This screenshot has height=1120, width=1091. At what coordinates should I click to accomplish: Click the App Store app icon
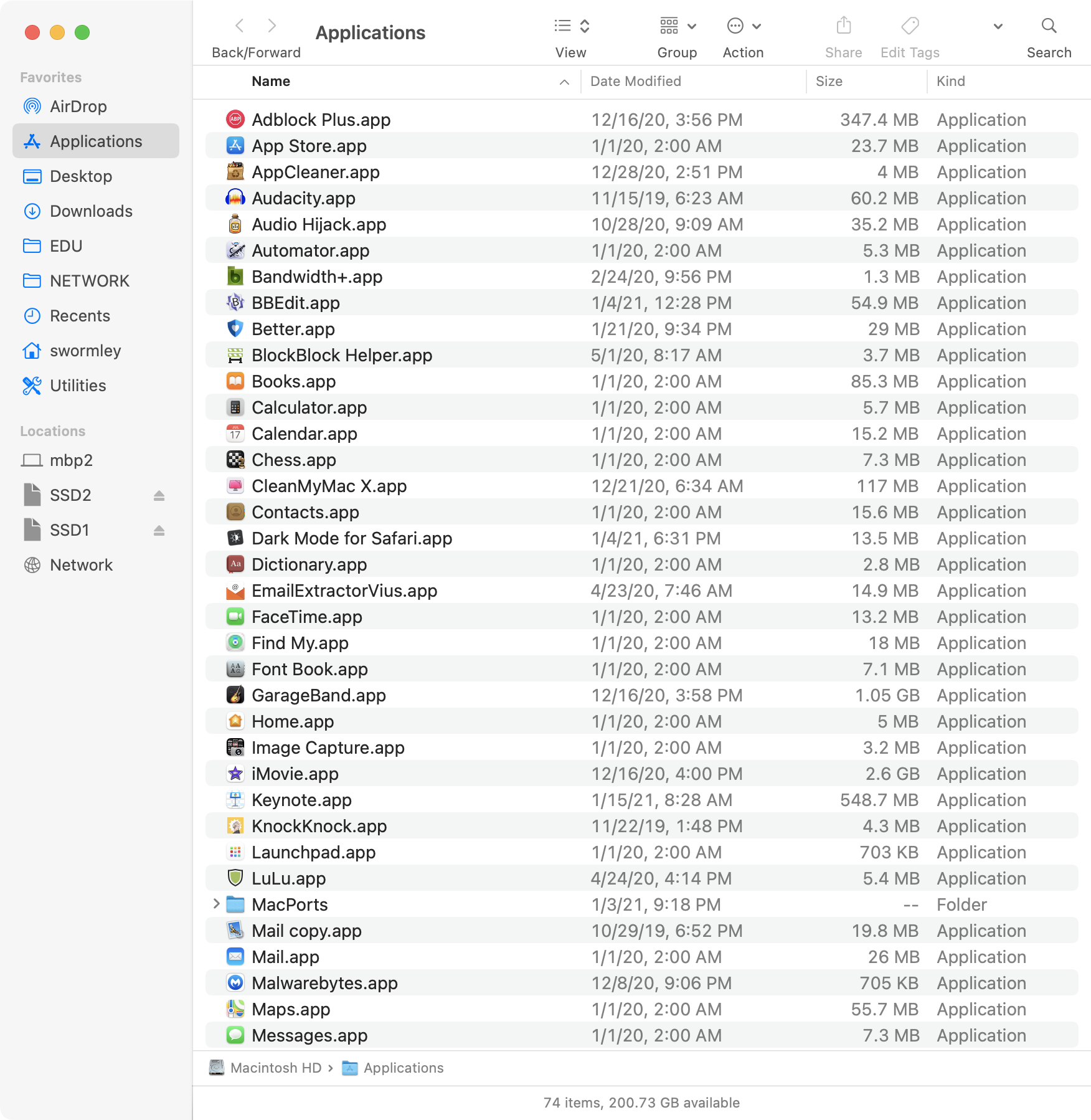(x=235, y=145)
